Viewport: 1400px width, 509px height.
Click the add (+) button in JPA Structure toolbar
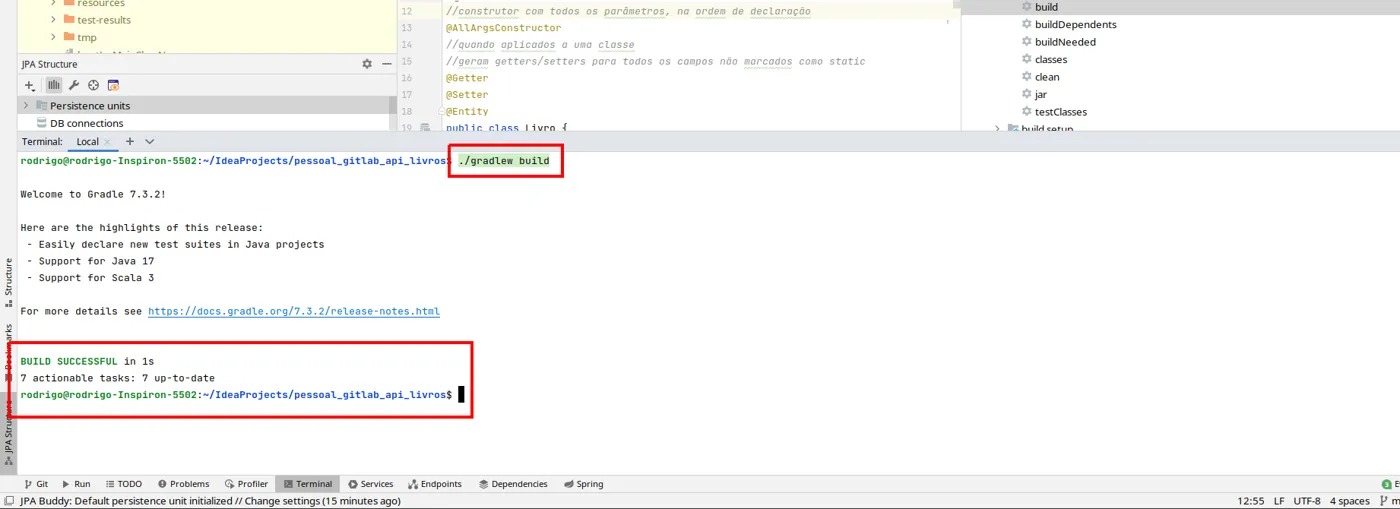tap(30, 86)
